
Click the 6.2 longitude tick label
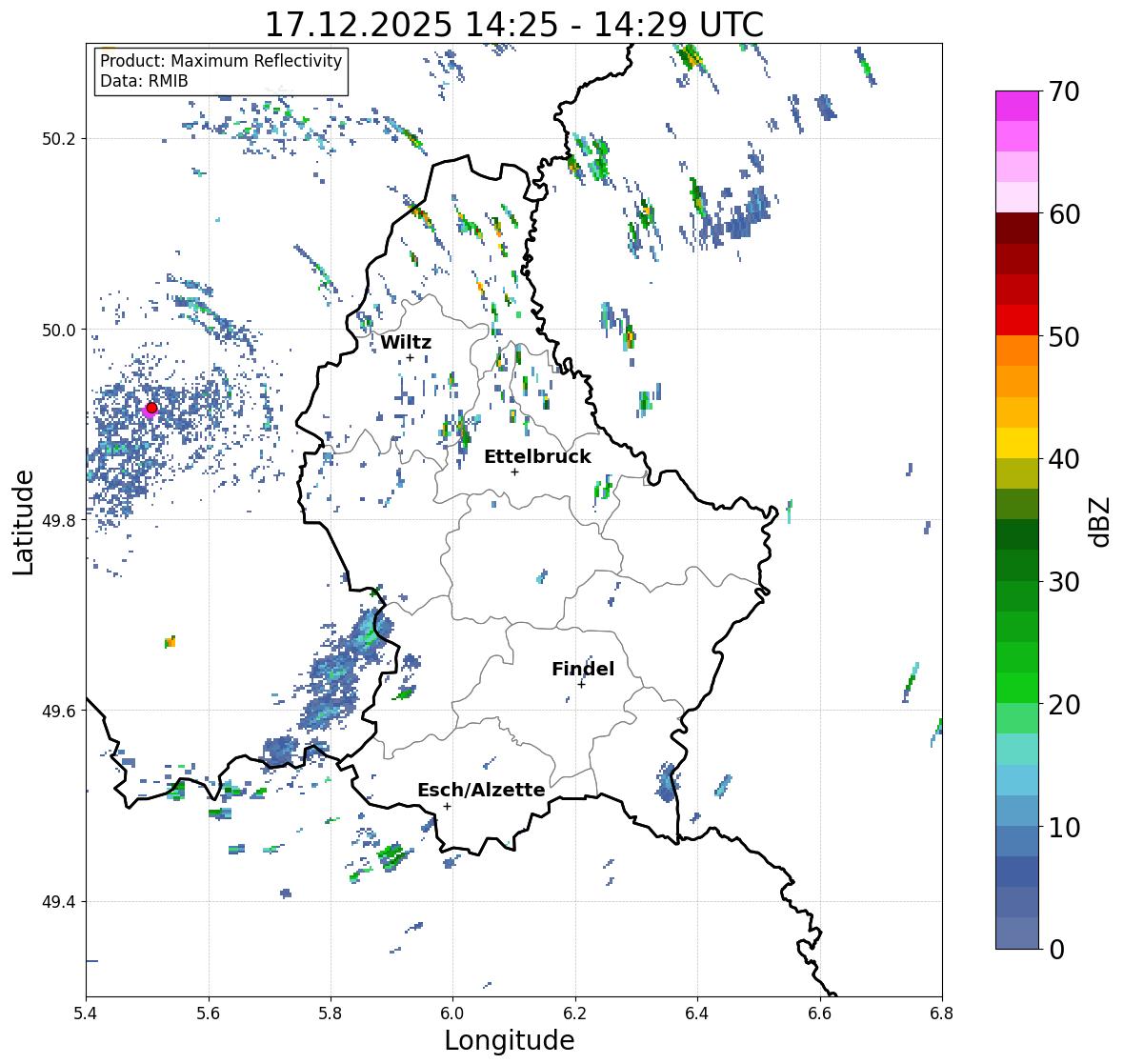tap(575, 1013)
